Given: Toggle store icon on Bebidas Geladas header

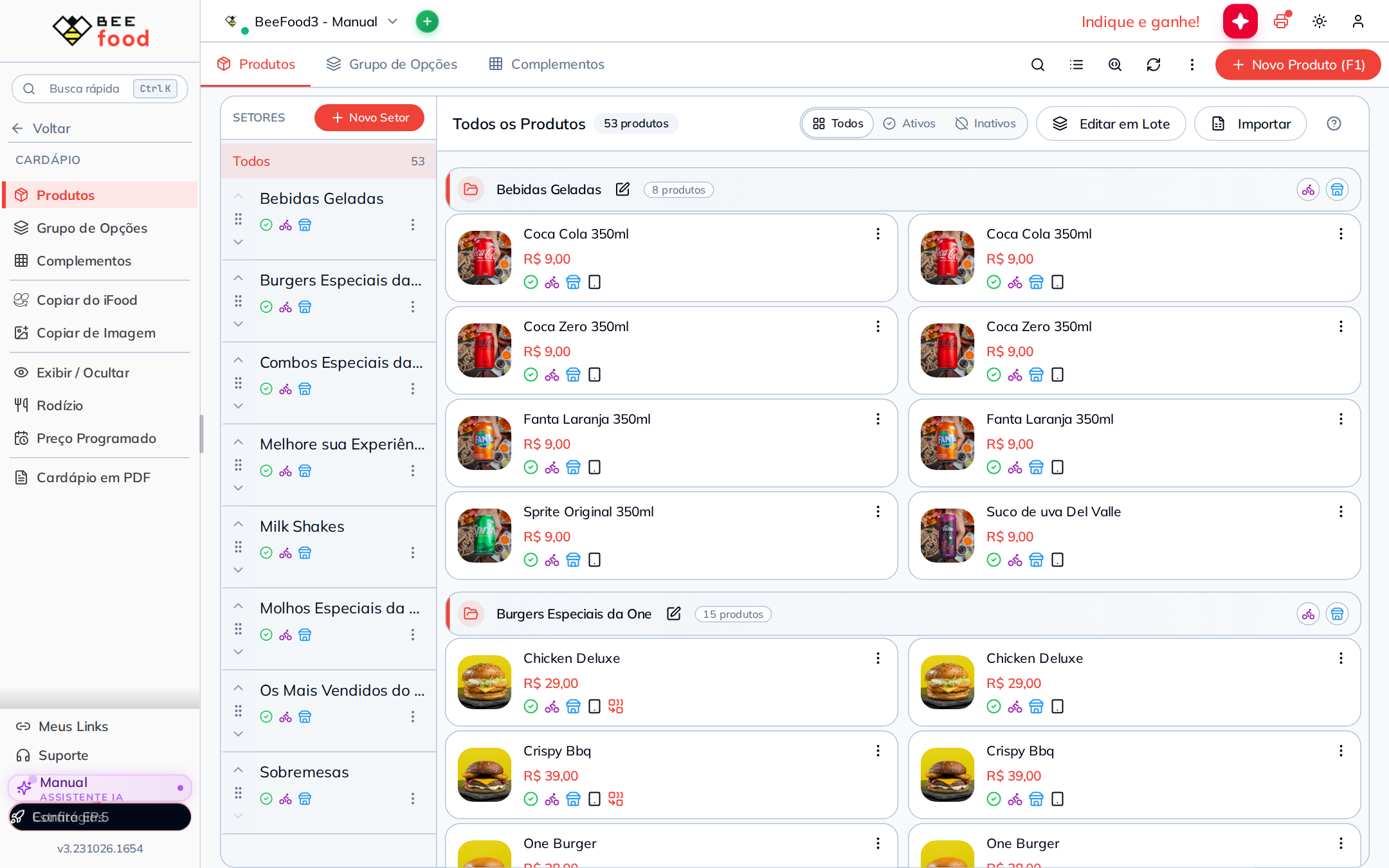Looking at the screenshot, I should point(1338,189).
